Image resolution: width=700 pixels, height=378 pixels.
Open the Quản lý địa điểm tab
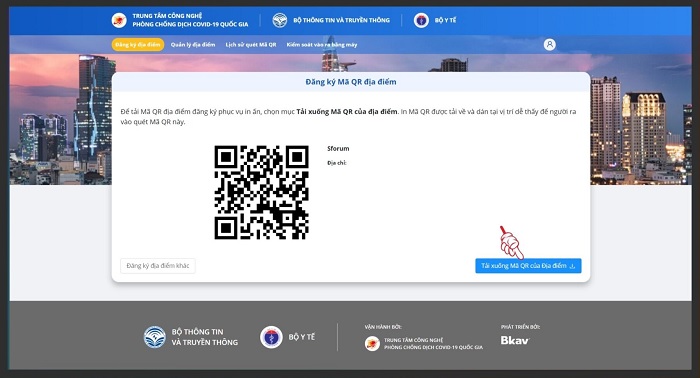point(193,45)
